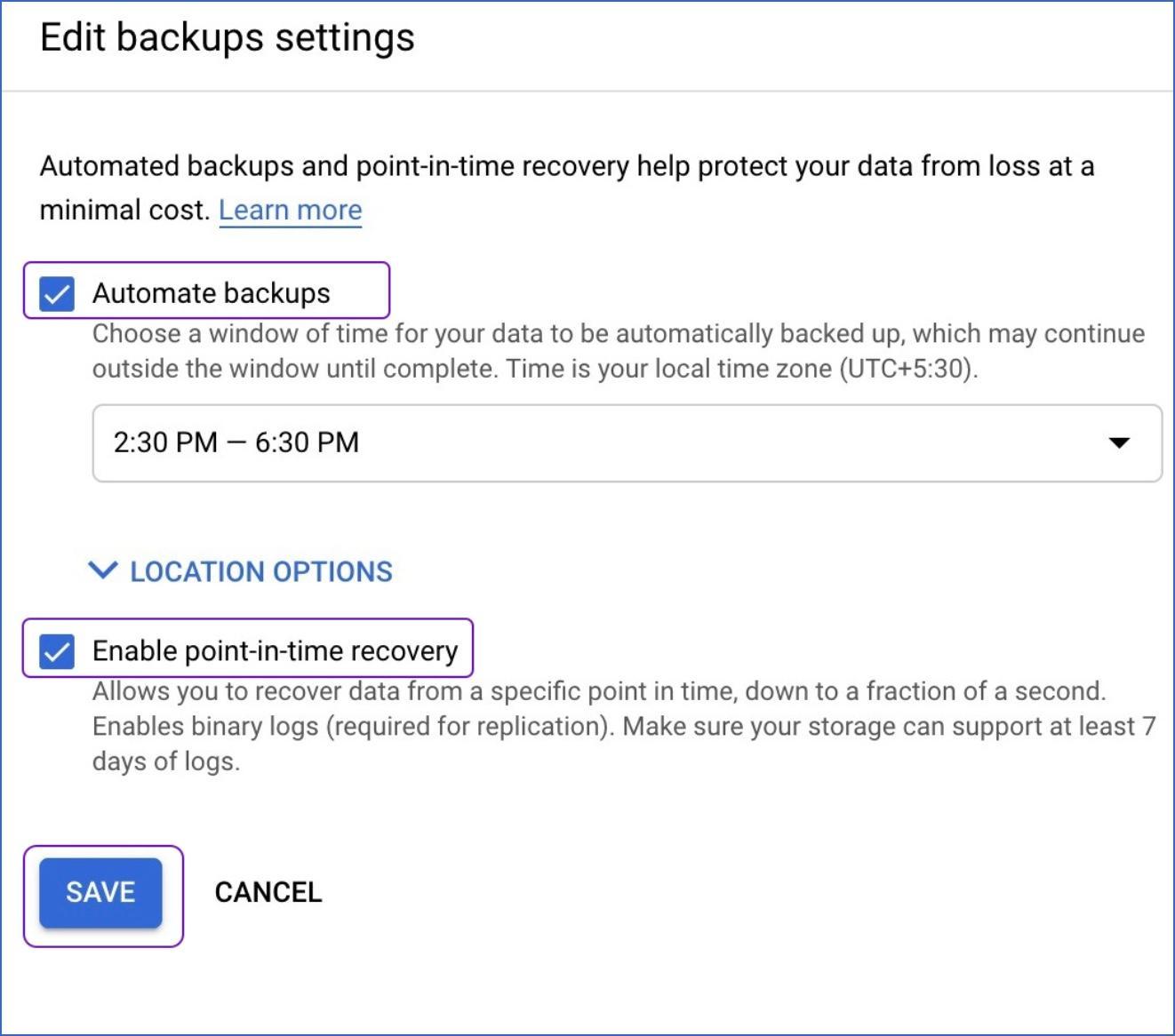
Task: Click the white checkmark icon for point-in-time recovery
Action: tap(57, 652)
